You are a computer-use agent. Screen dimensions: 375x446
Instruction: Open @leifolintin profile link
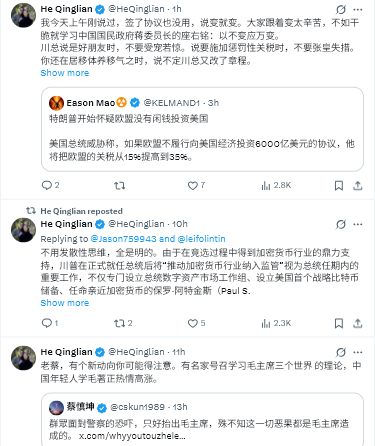202,239
